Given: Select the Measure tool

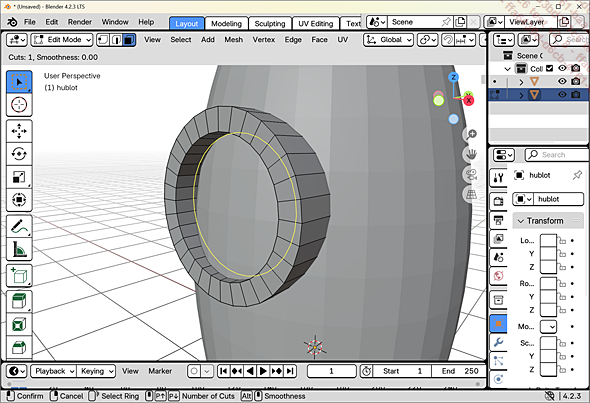Looking at the screenshot, I should point(19,249).
